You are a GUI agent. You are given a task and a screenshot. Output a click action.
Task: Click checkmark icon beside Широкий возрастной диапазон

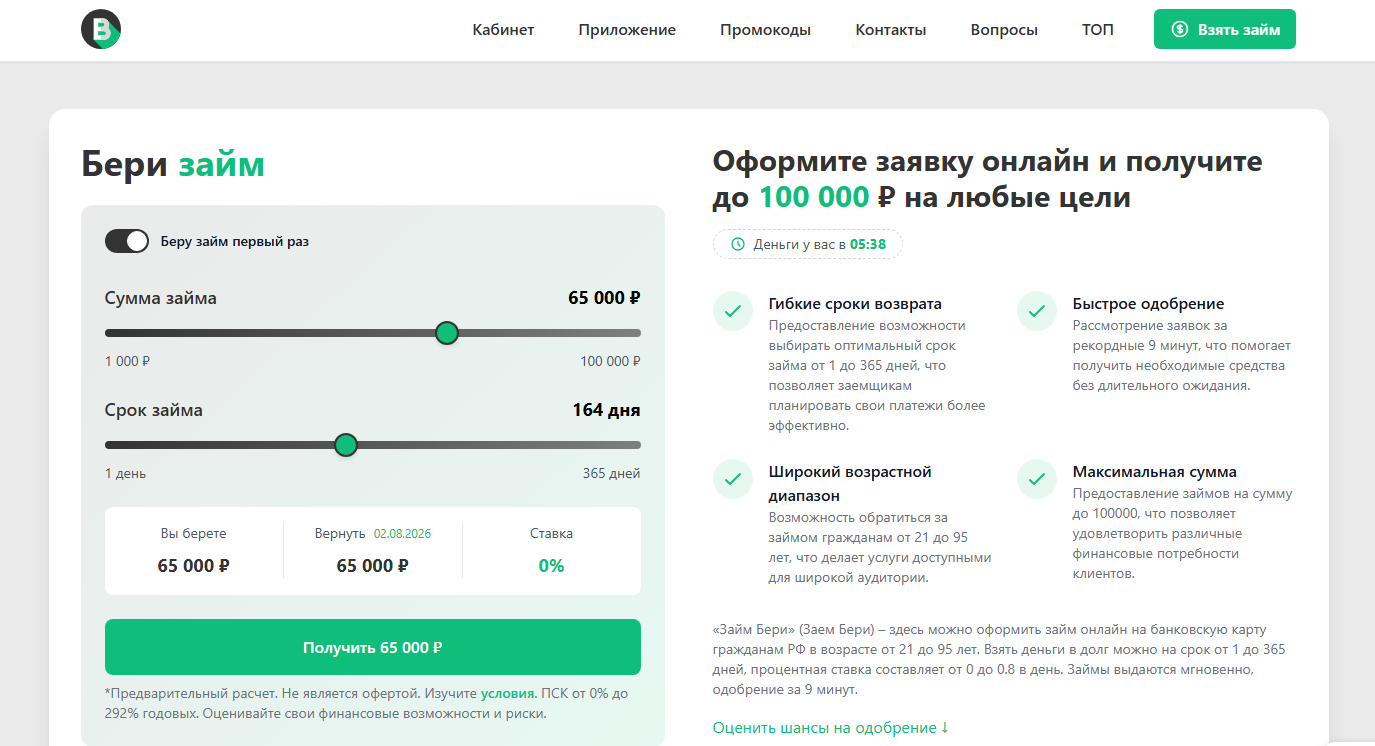733,479
